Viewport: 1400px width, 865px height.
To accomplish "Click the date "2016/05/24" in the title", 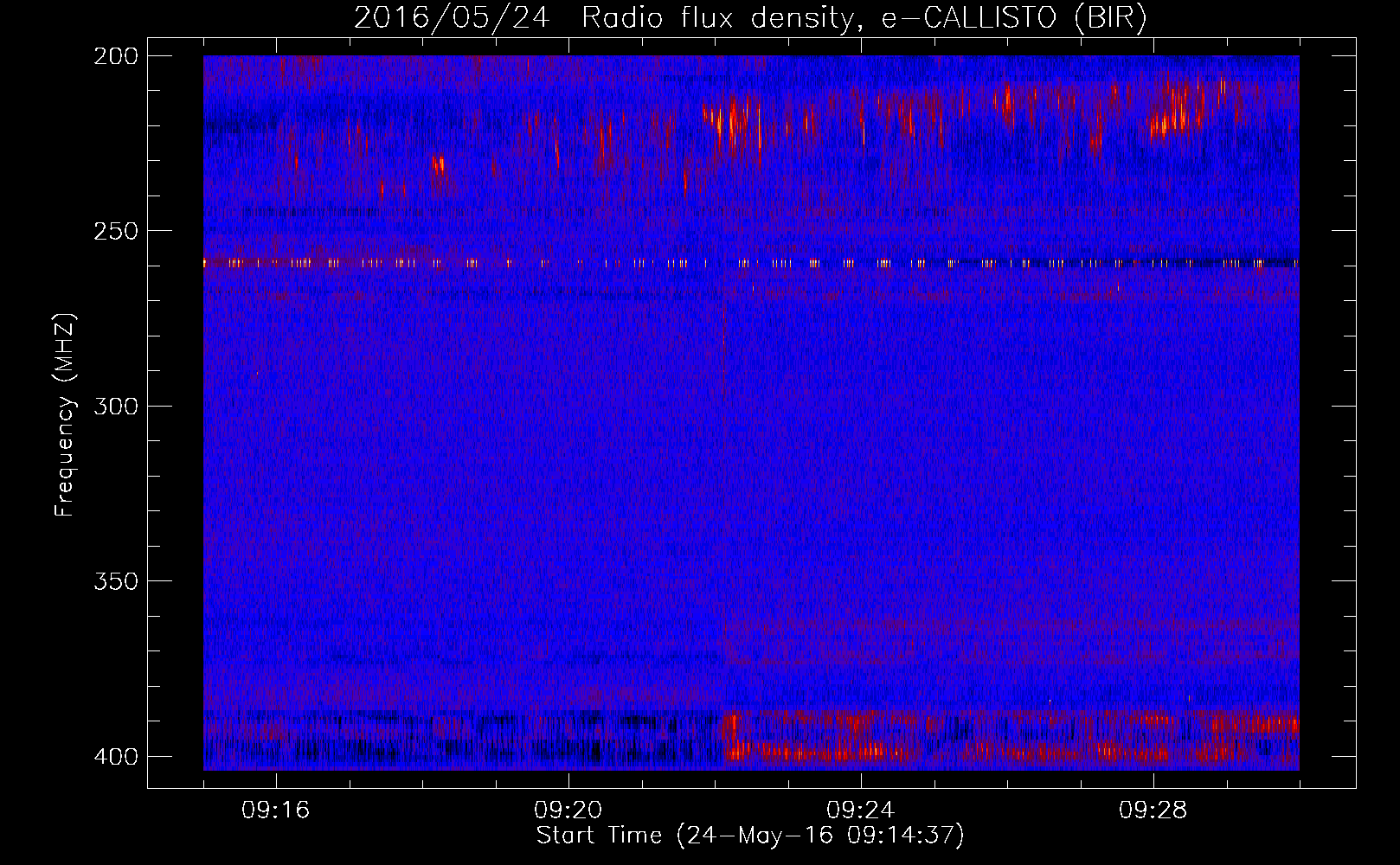I will 452,18.
